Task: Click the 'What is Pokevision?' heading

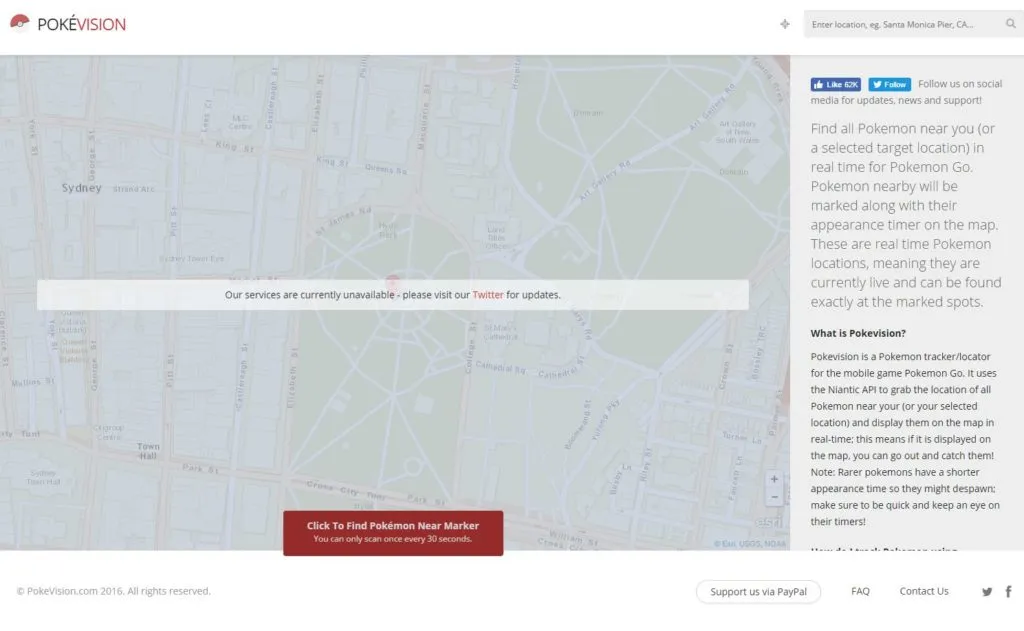Action: click(x=858, y=333)
